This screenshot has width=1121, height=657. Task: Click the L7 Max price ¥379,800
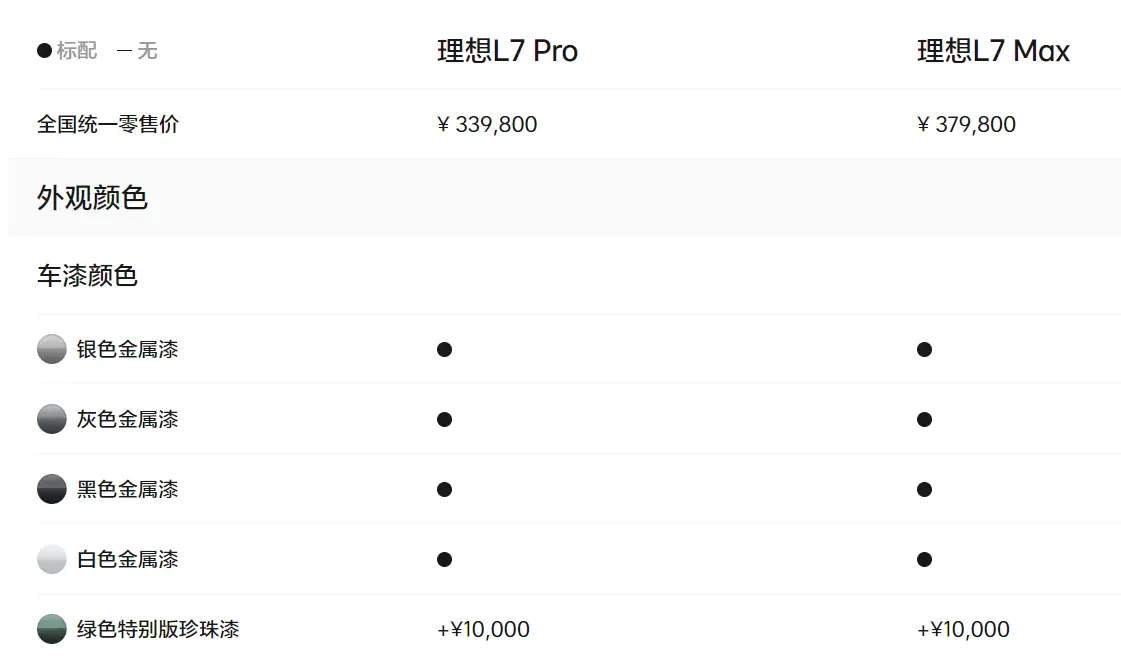click(966, 124)
